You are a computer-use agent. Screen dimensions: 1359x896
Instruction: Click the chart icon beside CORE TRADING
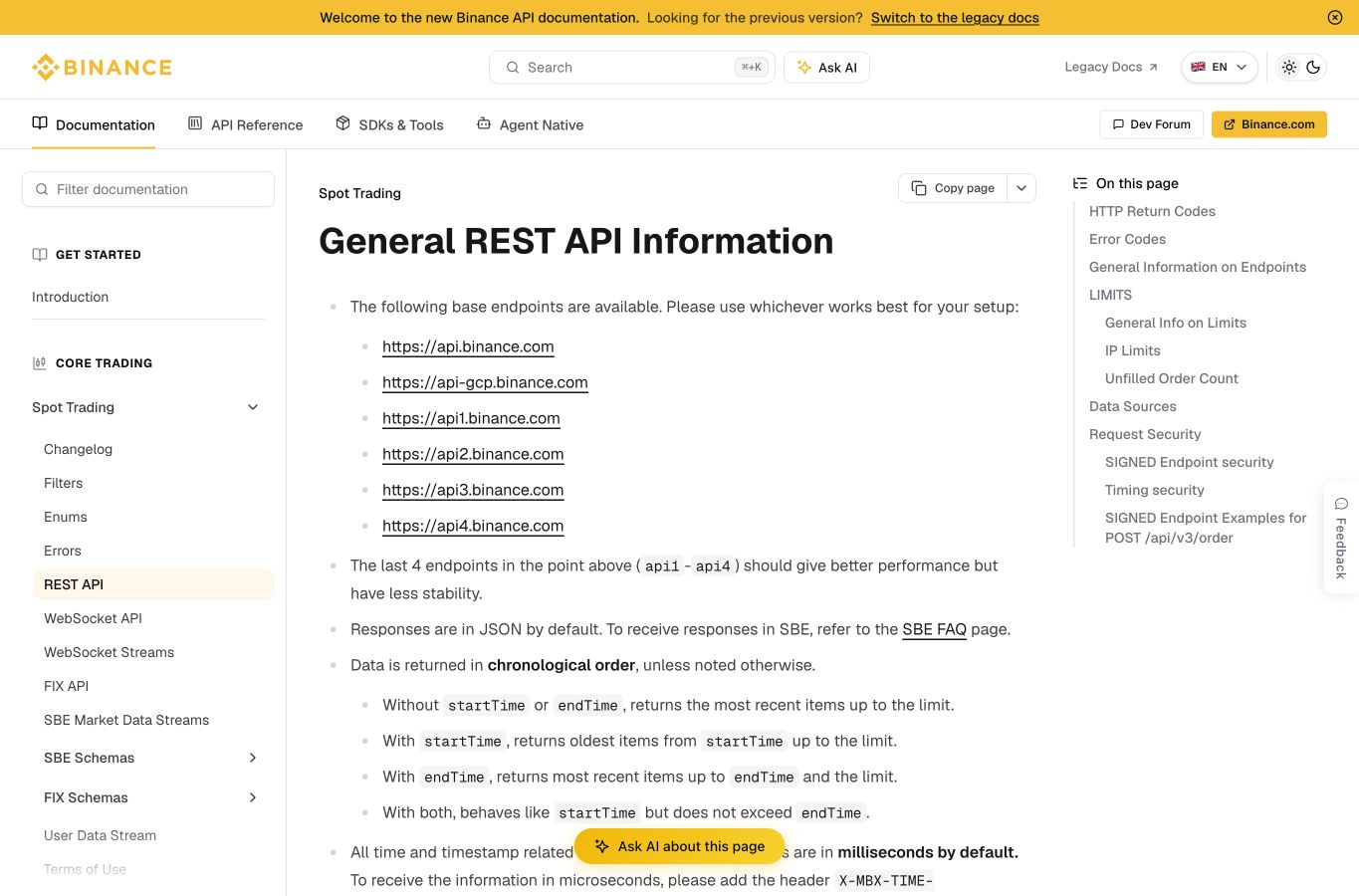(x=40, y=363)
